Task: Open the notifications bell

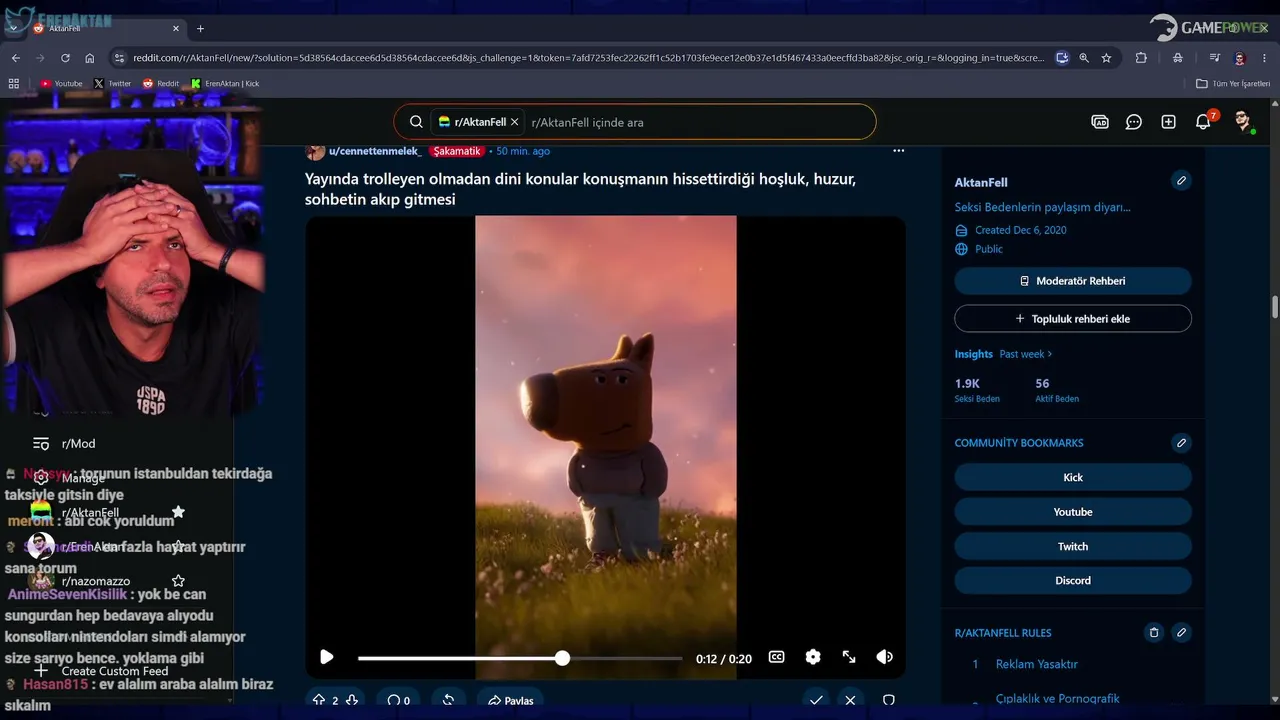Action: 1203,122
